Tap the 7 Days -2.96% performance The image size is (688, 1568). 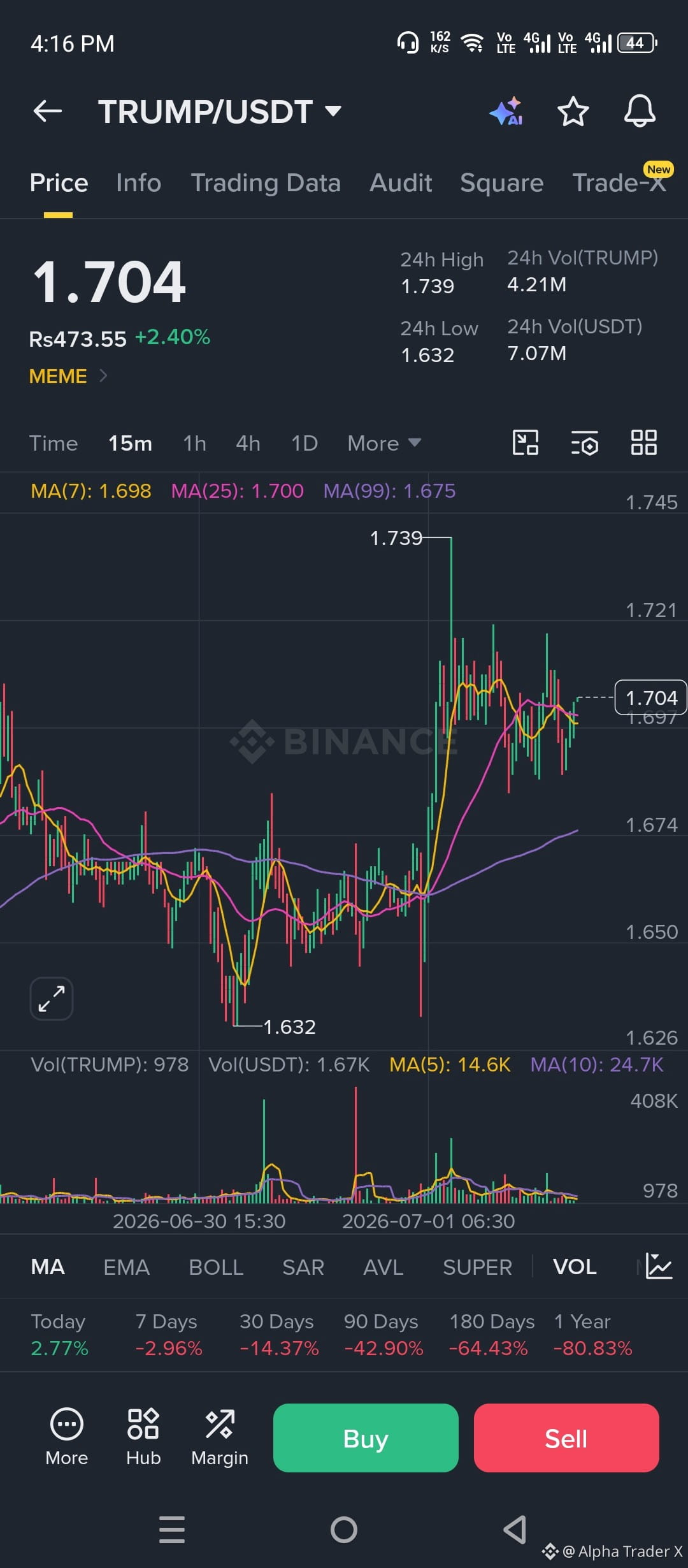pyautogui.click(x=168, y=1335)
